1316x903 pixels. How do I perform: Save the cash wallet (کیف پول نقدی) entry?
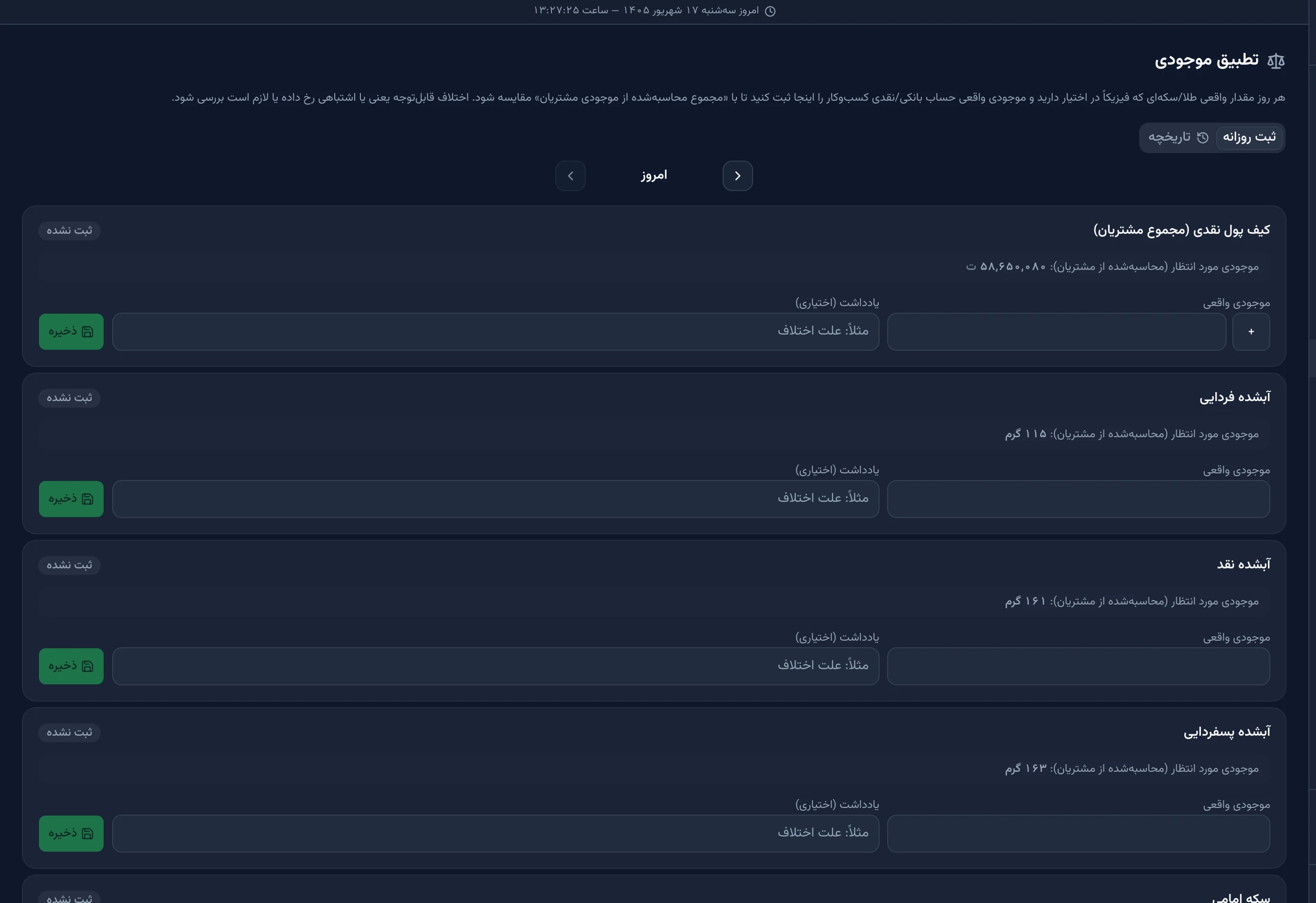click(x=71, y=332)
